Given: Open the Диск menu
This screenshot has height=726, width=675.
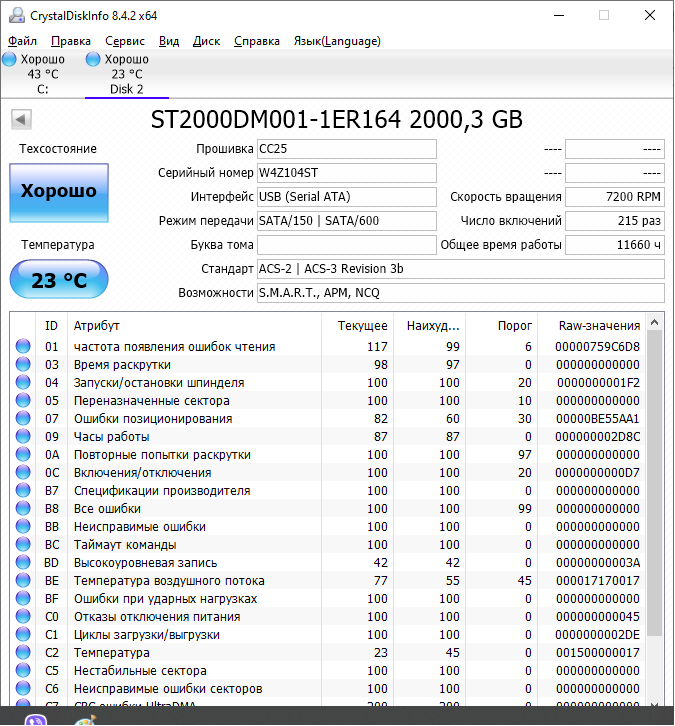Looking at the screenshot, I should [206, 41].
